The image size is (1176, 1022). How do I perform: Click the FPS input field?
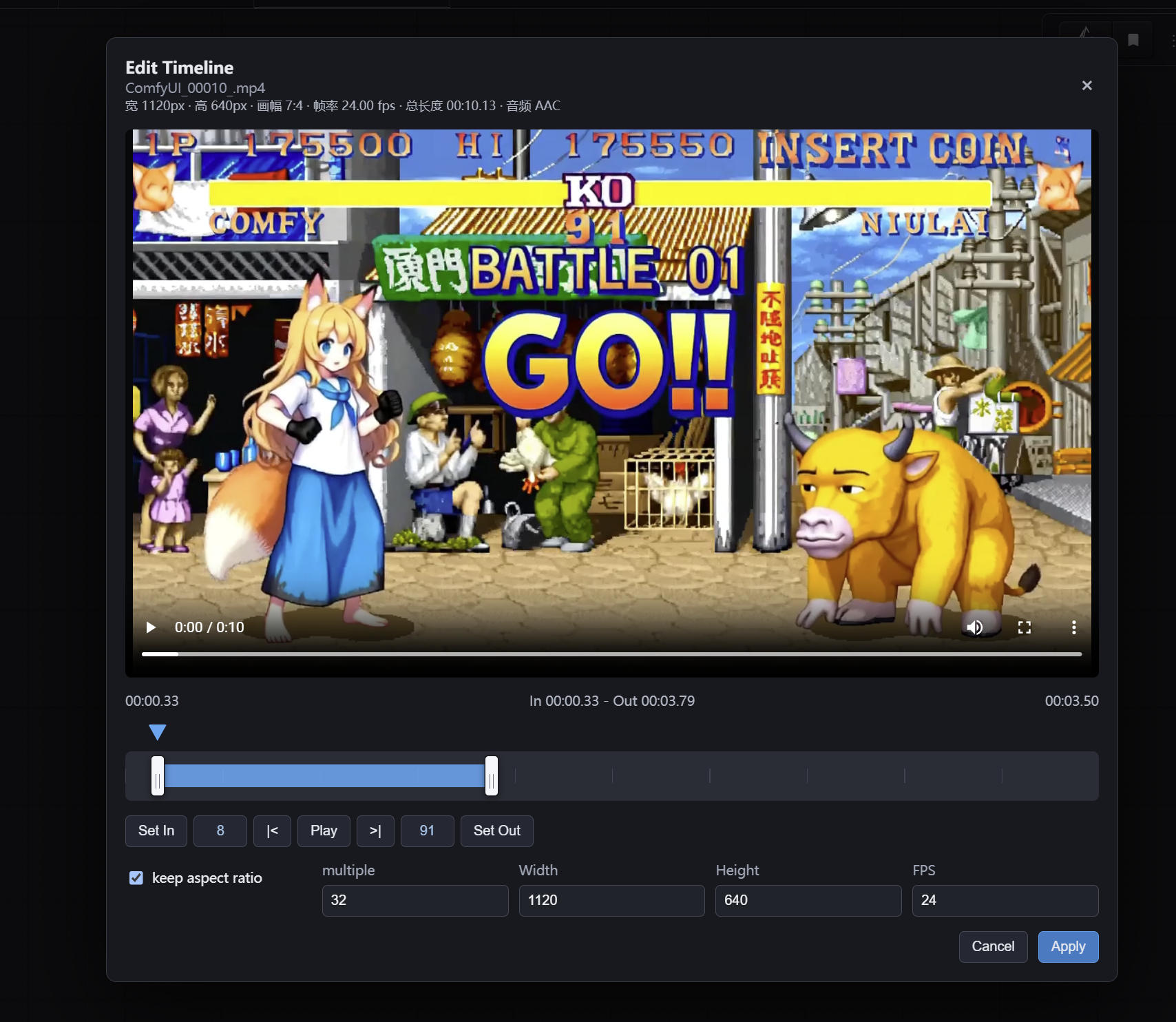click(1005, 901)
